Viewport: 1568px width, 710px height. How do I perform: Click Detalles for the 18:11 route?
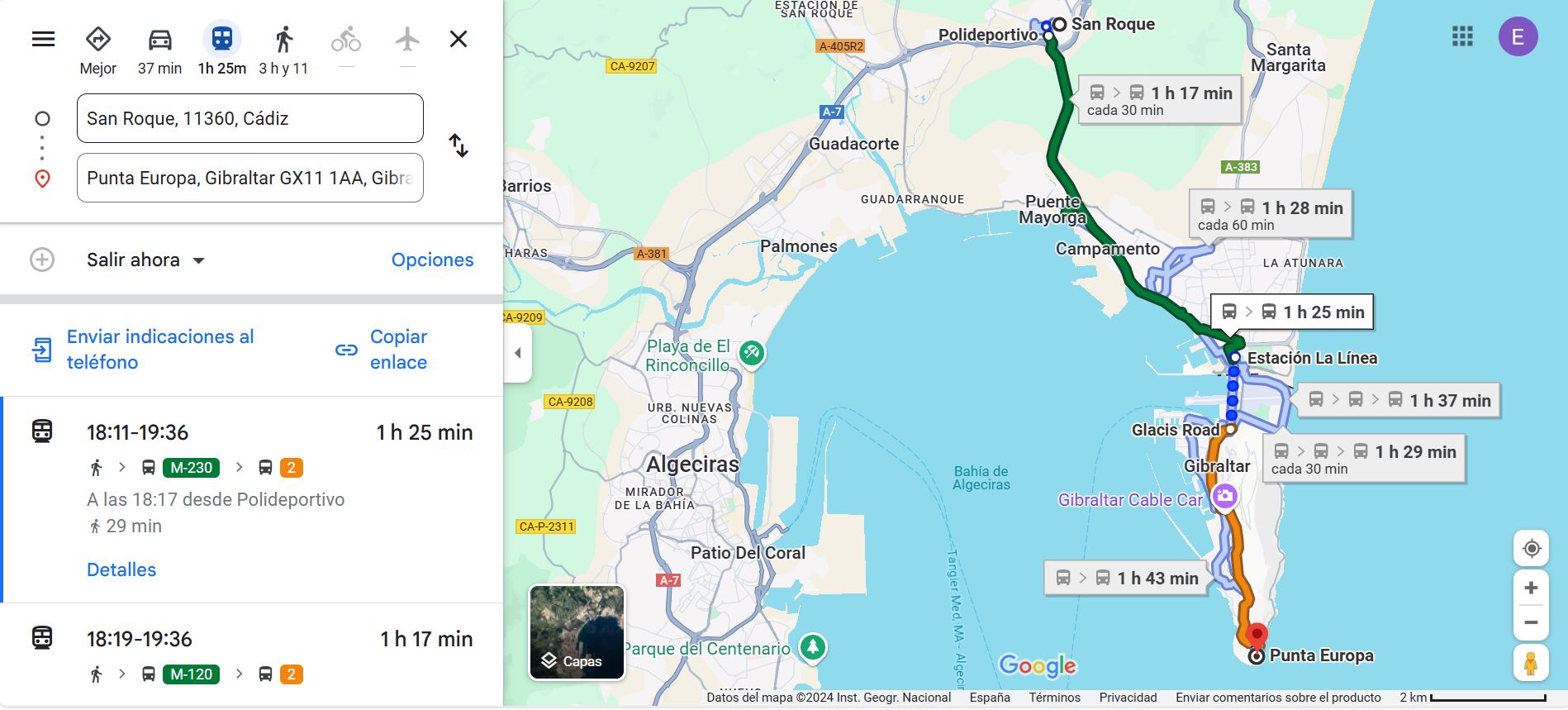(121, 569)
